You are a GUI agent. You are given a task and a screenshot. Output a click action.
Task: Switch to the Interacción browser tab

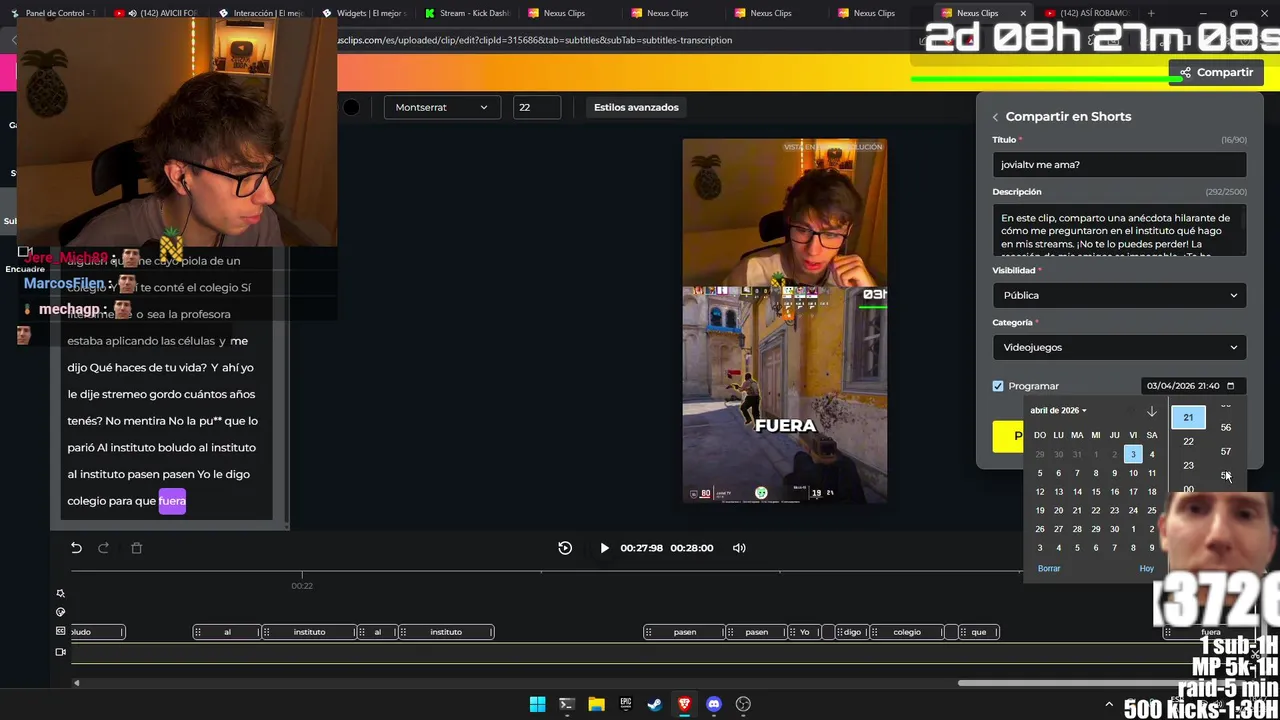pyautogui.click(x=260, y=13)
